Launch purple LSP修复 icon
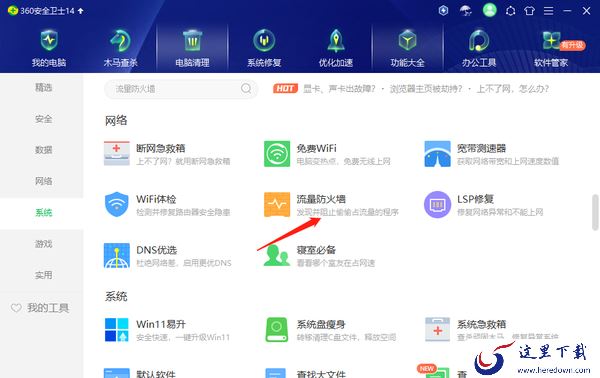 coord(437,204)
